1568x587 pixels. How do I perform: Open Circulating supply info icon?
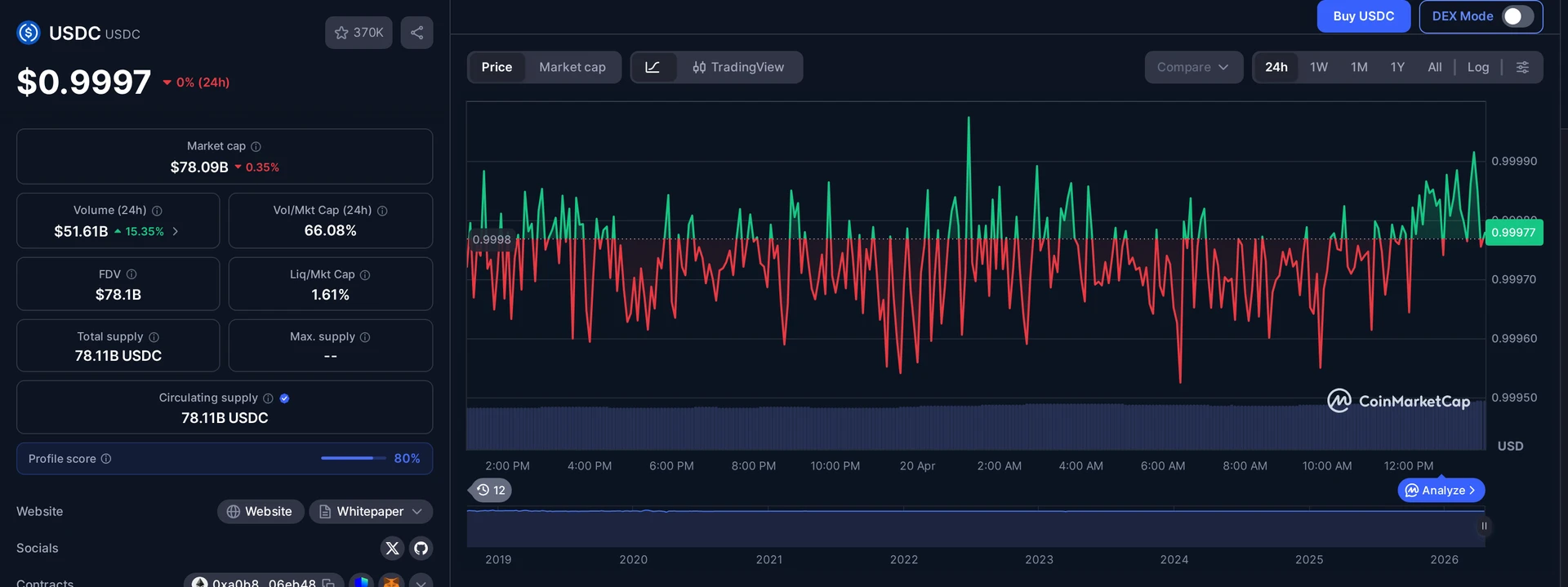(268, 398)
